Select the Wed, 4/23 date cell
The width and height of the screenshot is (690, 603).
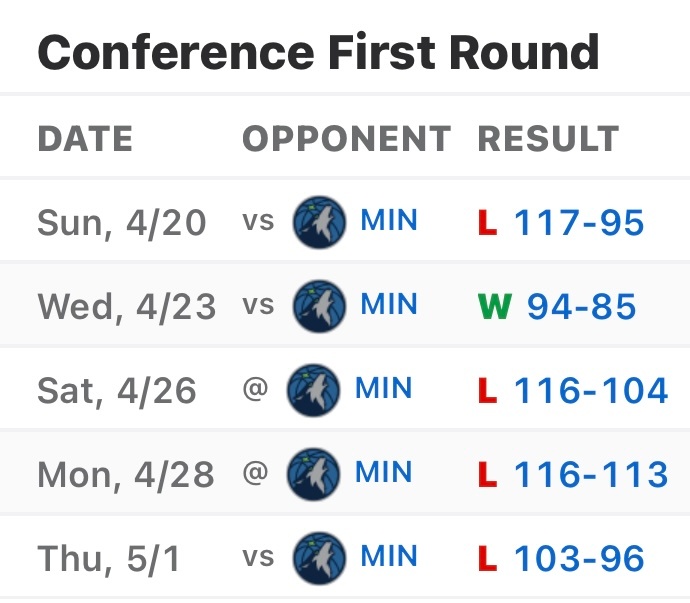pyautogui.click(x=126, y=307)
